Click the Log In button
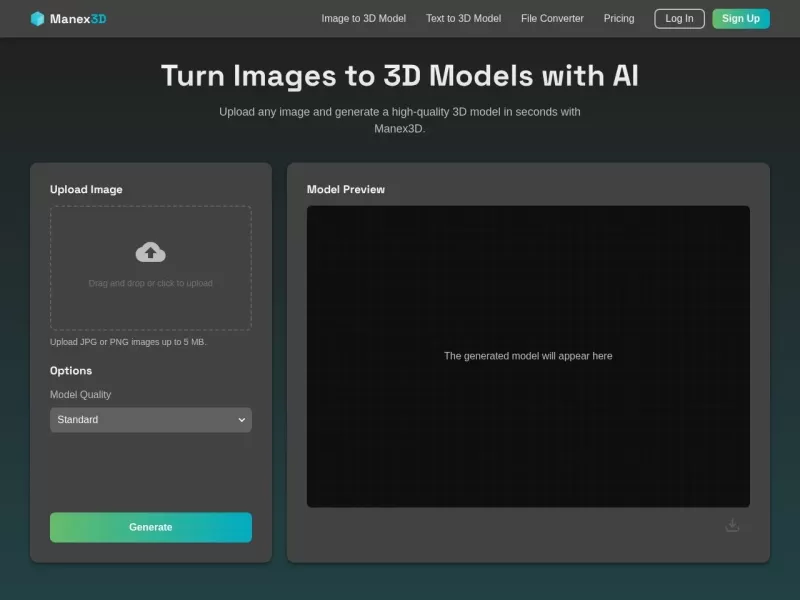This screenshot has height=600, width=800. pos(679,18)
